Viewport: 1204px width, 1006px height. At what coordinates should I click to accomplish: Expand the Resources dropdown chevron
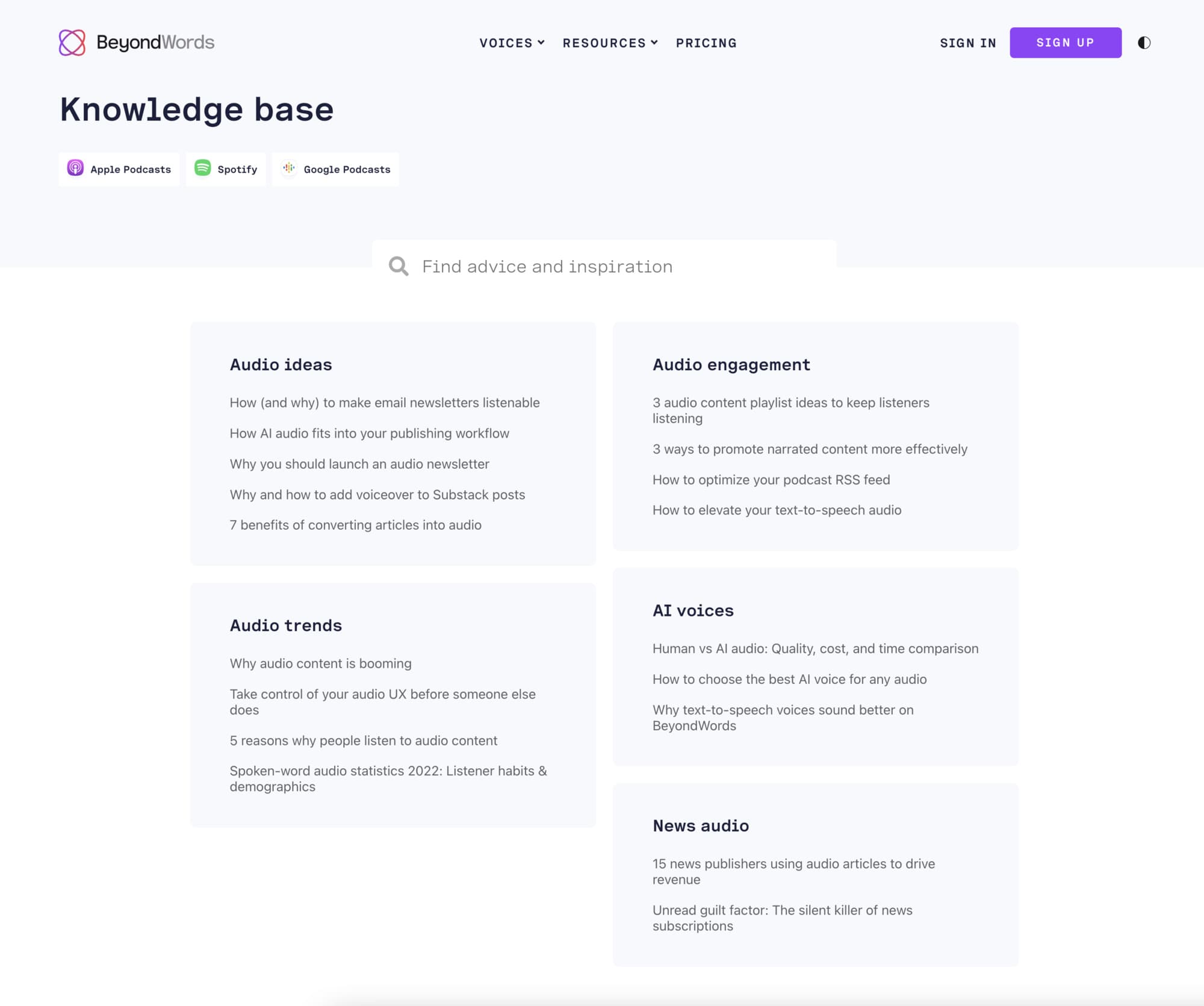pyautogui.click(x=654, y=43)
